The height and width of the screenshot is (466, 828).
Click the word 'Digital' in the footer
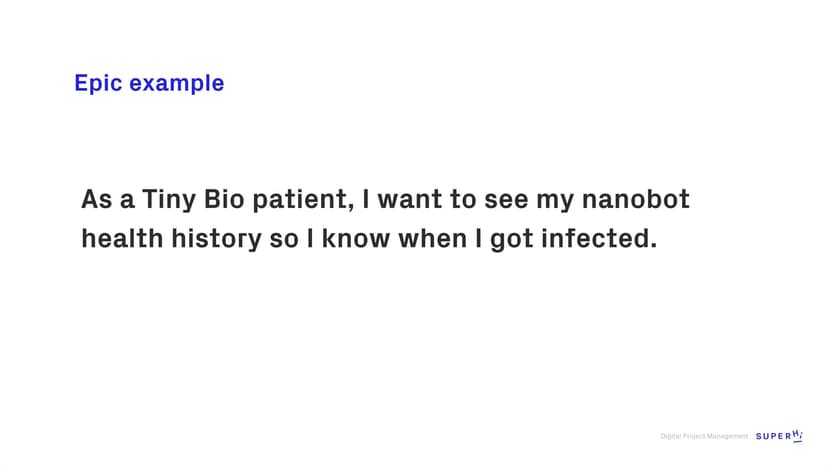click(670, 437)
